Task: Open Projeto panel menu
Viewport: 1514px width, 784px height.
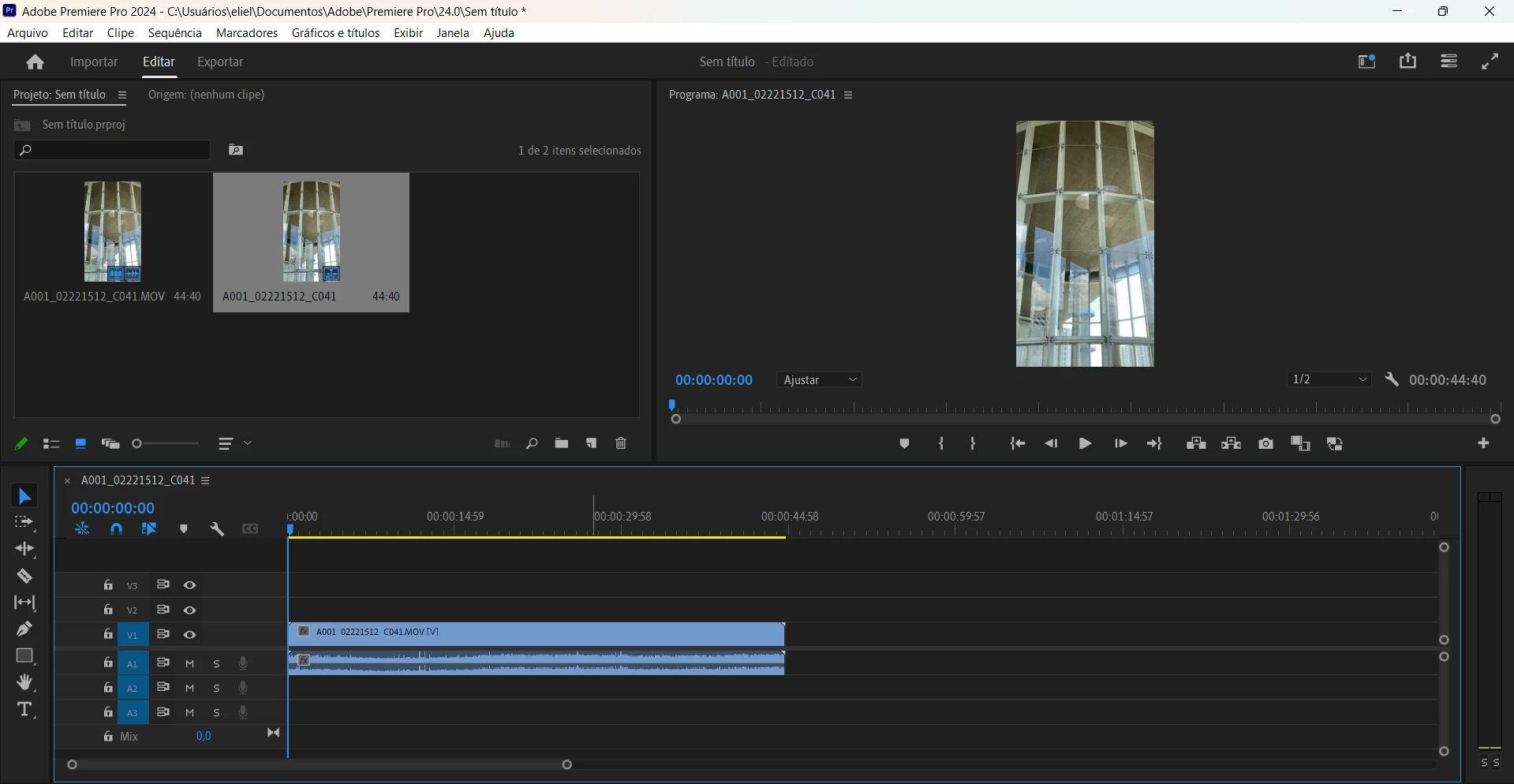Action: coord(122,95)
